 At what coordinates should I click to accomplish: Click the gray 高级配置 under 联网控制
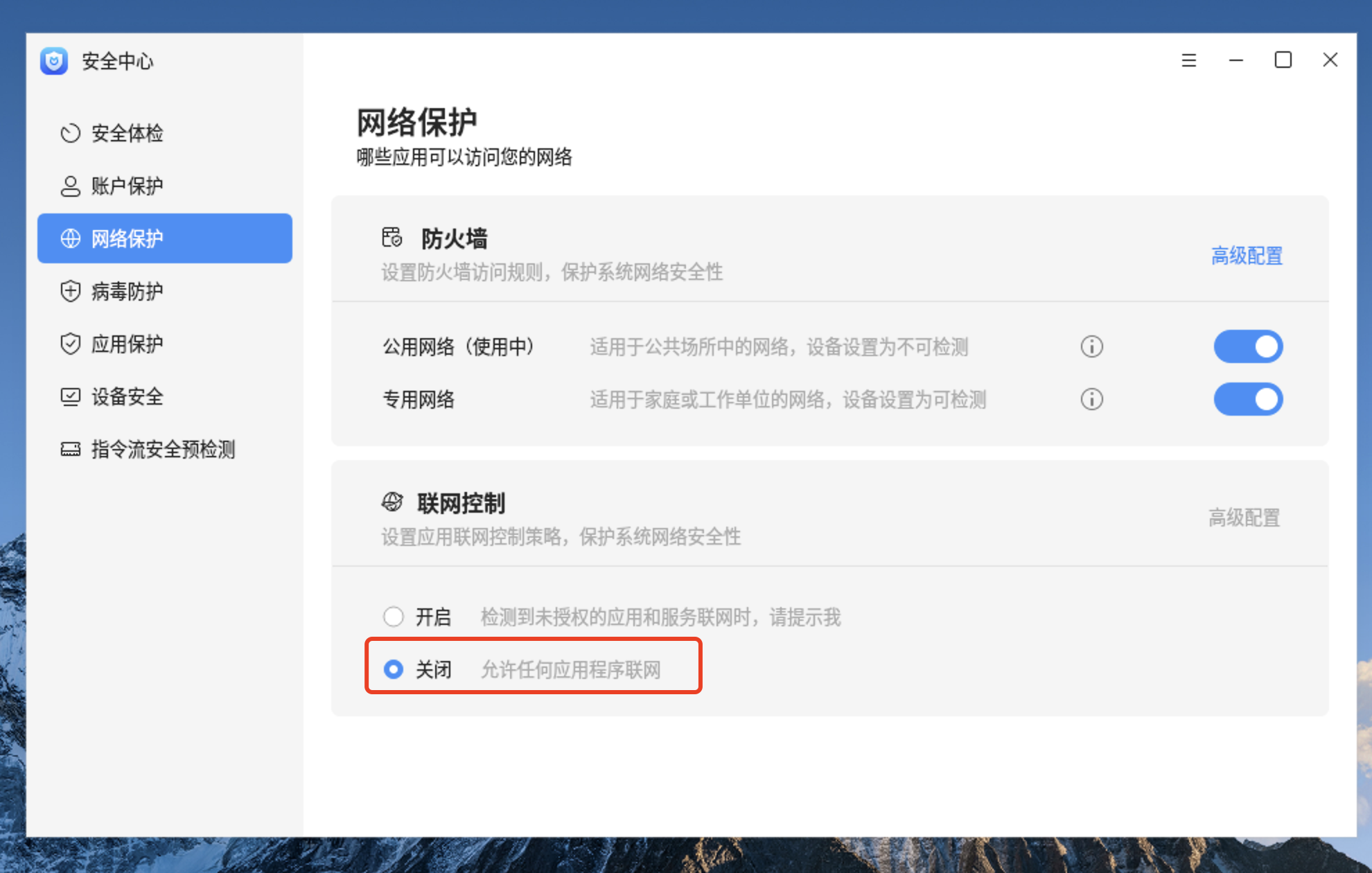pyautogui.click(x=1244, y=518)
